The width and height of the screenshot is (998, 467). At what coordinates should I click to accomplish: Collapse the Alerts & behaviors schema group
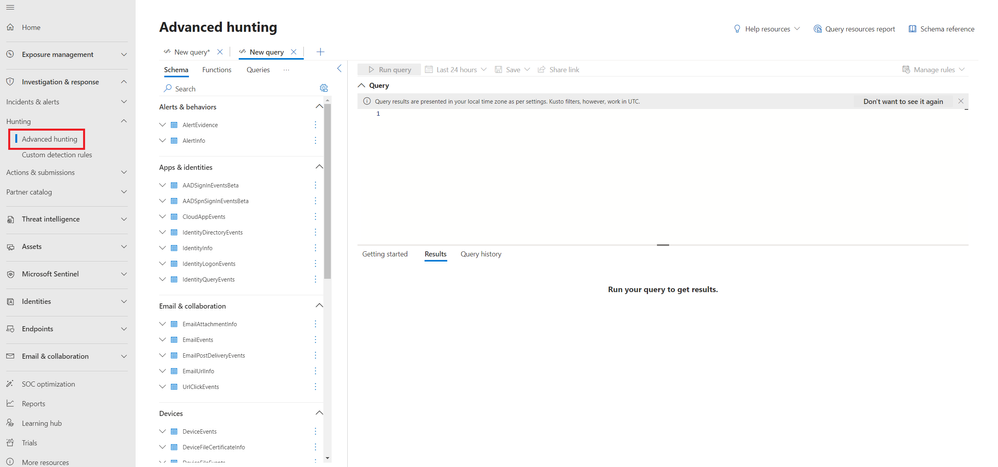point(319,107)
